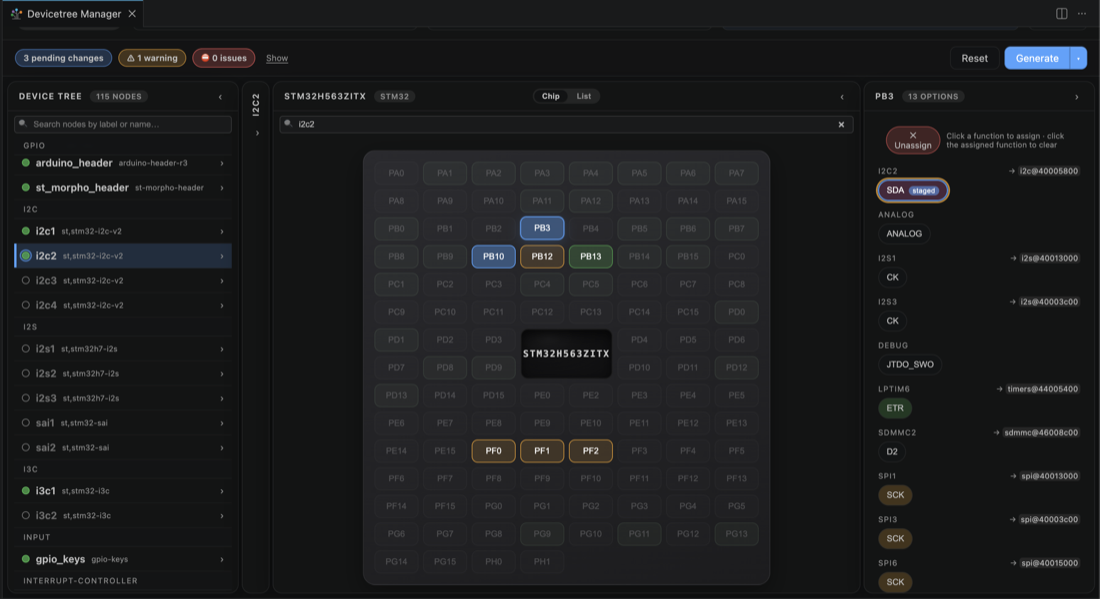Click the 3 pending changes badge
The width and height of the screenshot is (1100, 599).
pyautogui.click(x=63, y=58)
